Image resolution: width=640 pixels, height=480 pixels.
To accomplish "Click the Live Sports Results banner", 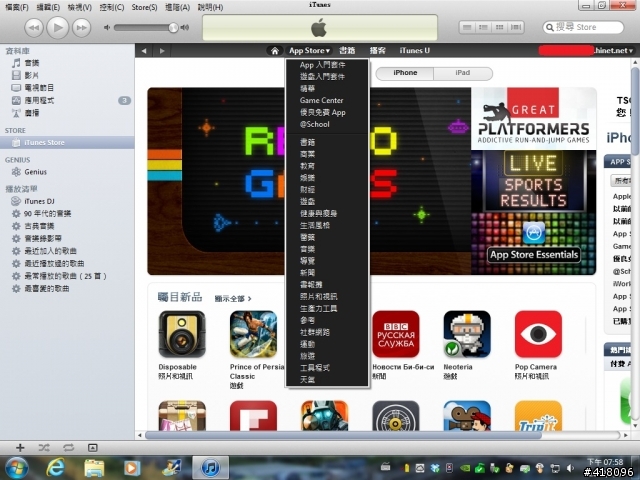I will (533, 181).
